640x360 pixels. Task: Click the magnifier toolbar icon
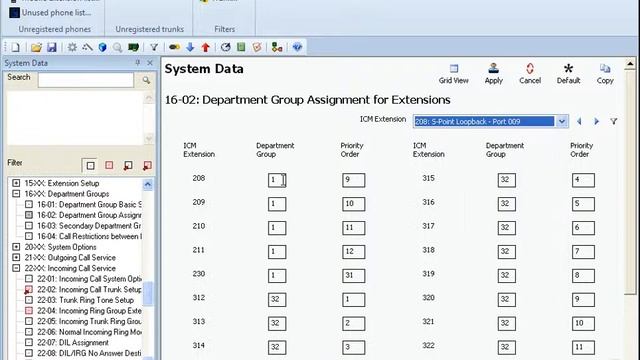tap(118, 47)
